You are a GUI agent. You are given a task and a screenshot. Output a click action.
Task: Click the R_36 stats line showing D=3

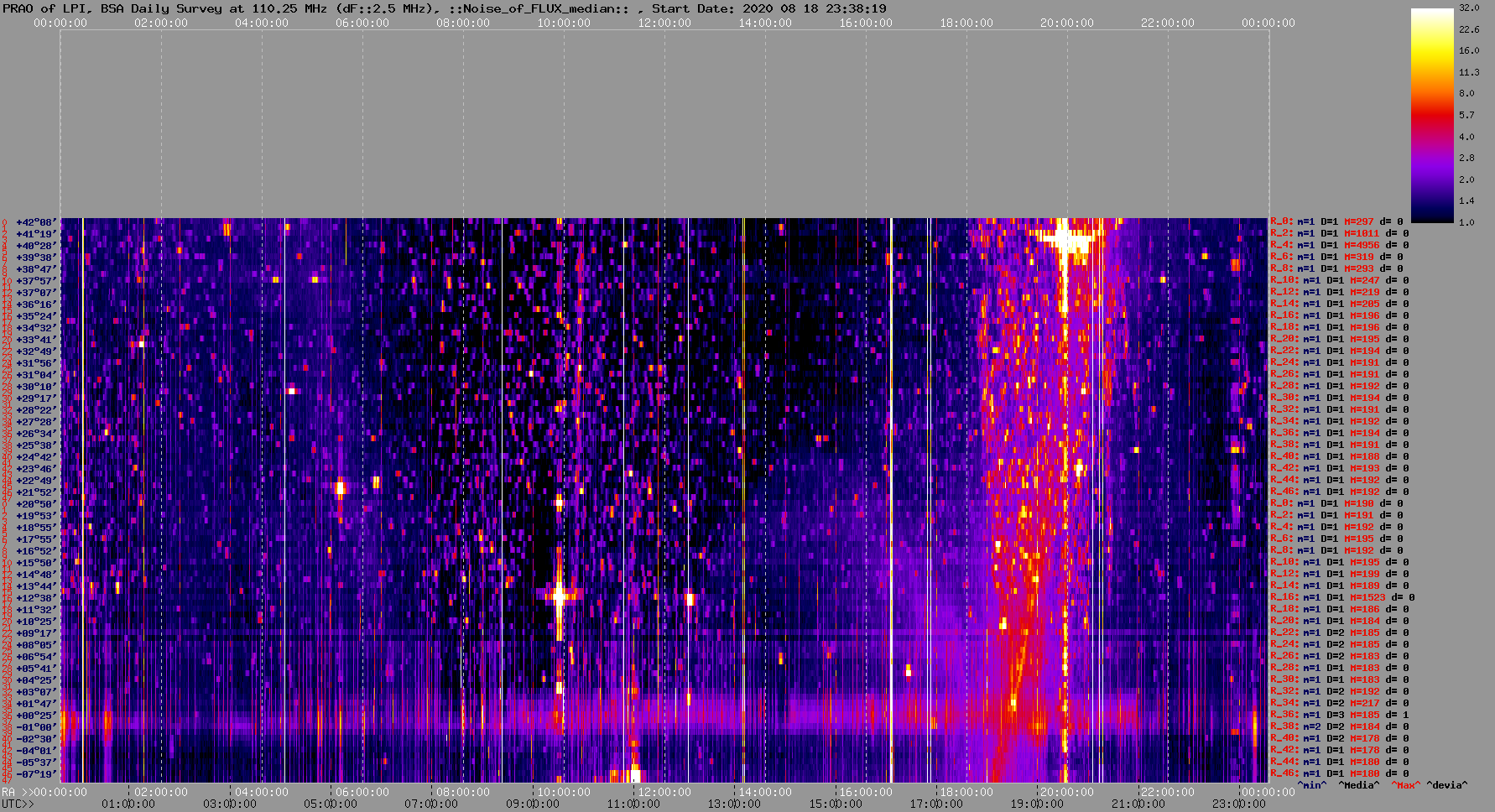point(1340,716)
